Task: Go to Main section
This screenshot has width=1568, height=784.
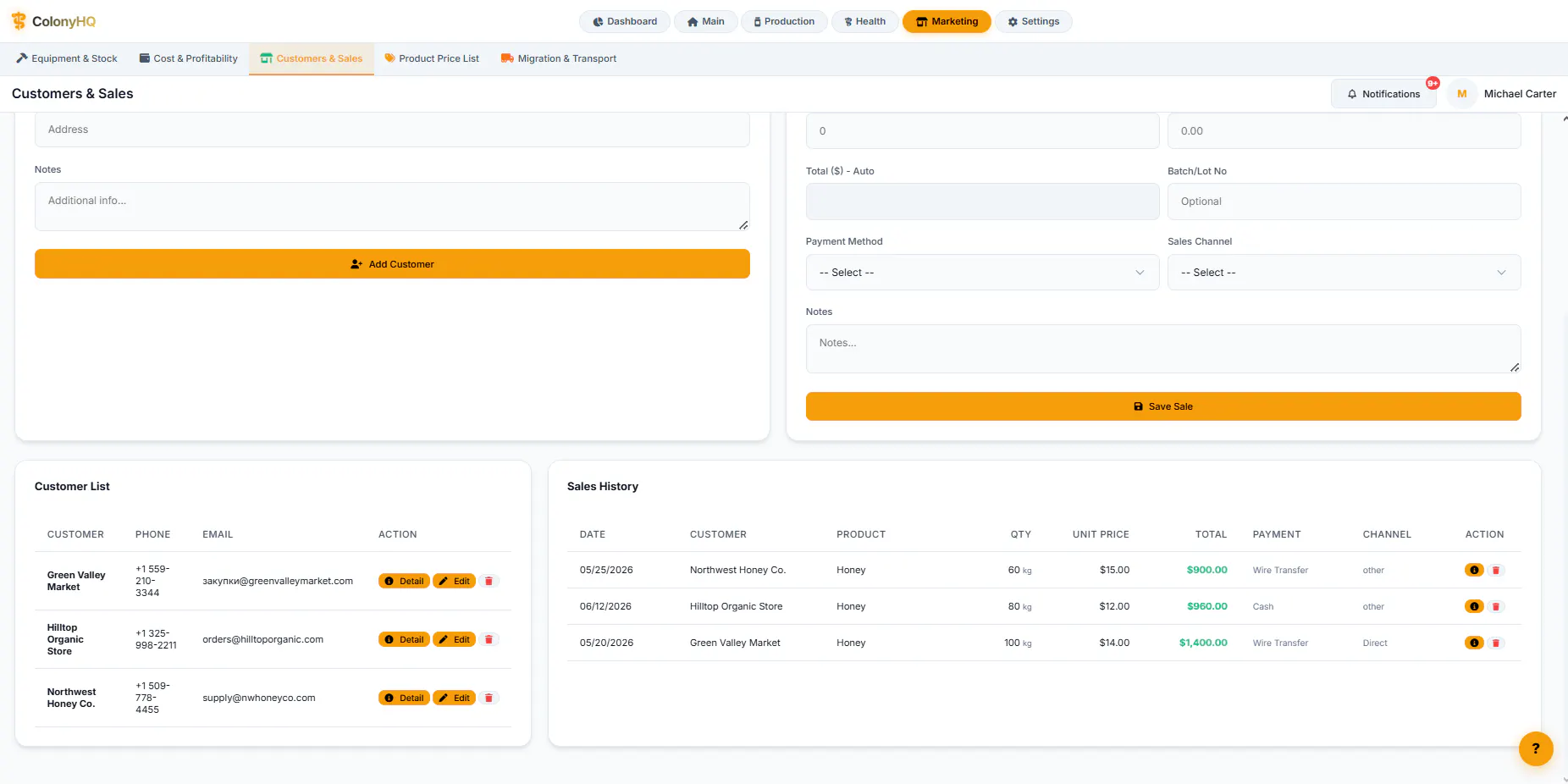Action: [x=706, y=21]
